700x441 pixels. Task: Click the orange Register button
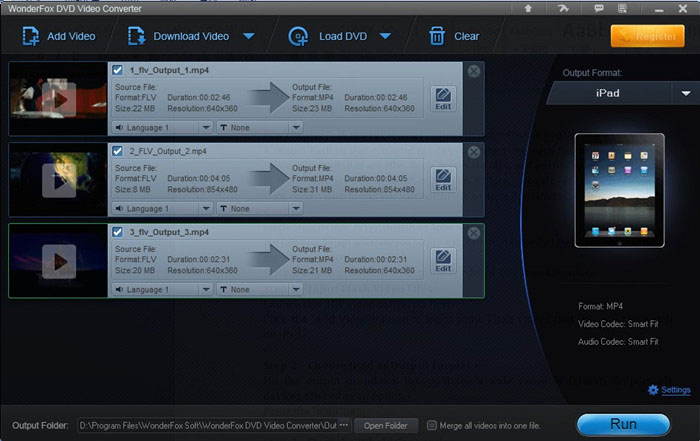(647, 36)
